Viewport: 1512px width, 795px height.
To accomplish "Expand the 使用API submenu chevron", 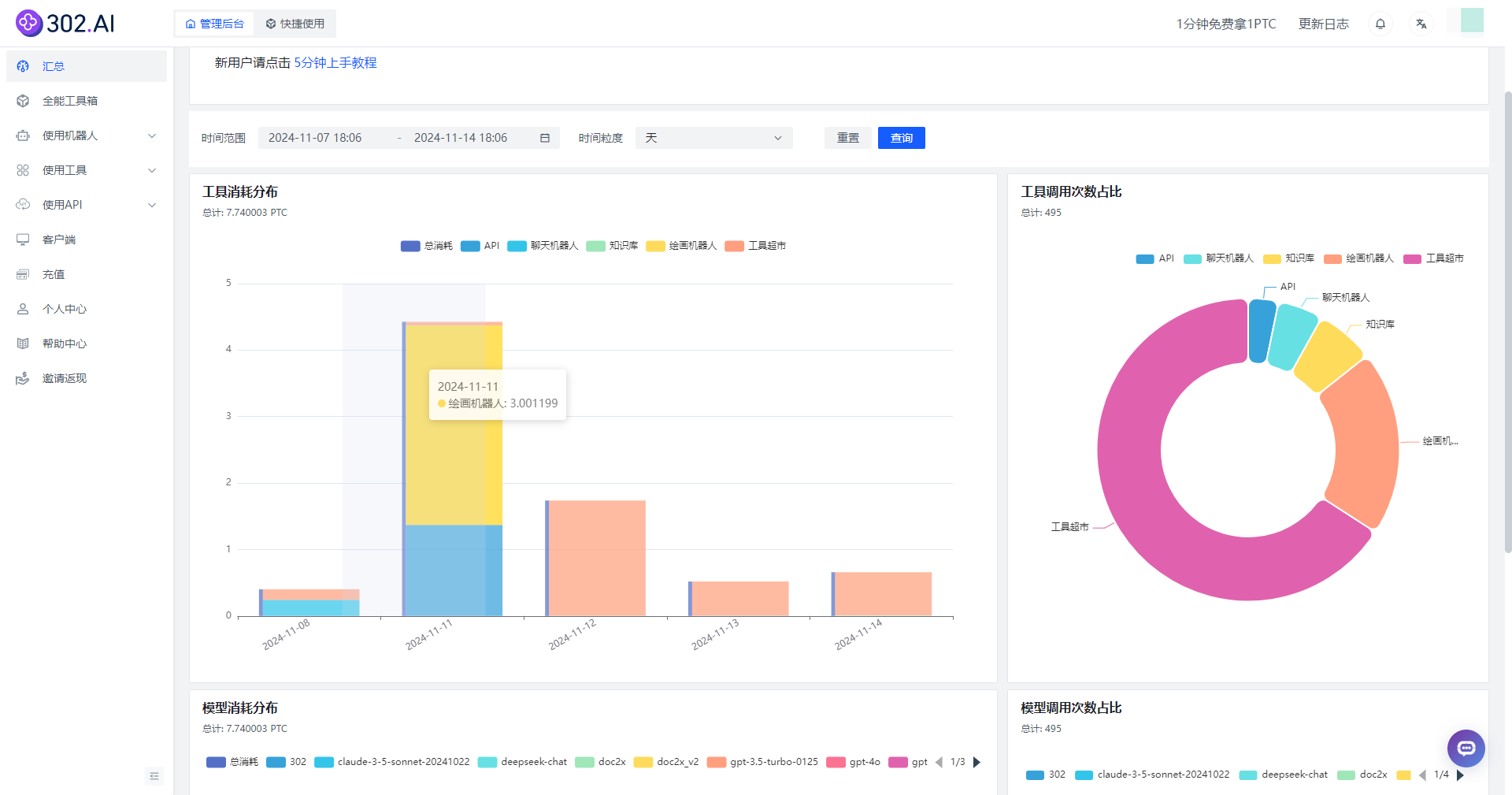I will 152,205.
